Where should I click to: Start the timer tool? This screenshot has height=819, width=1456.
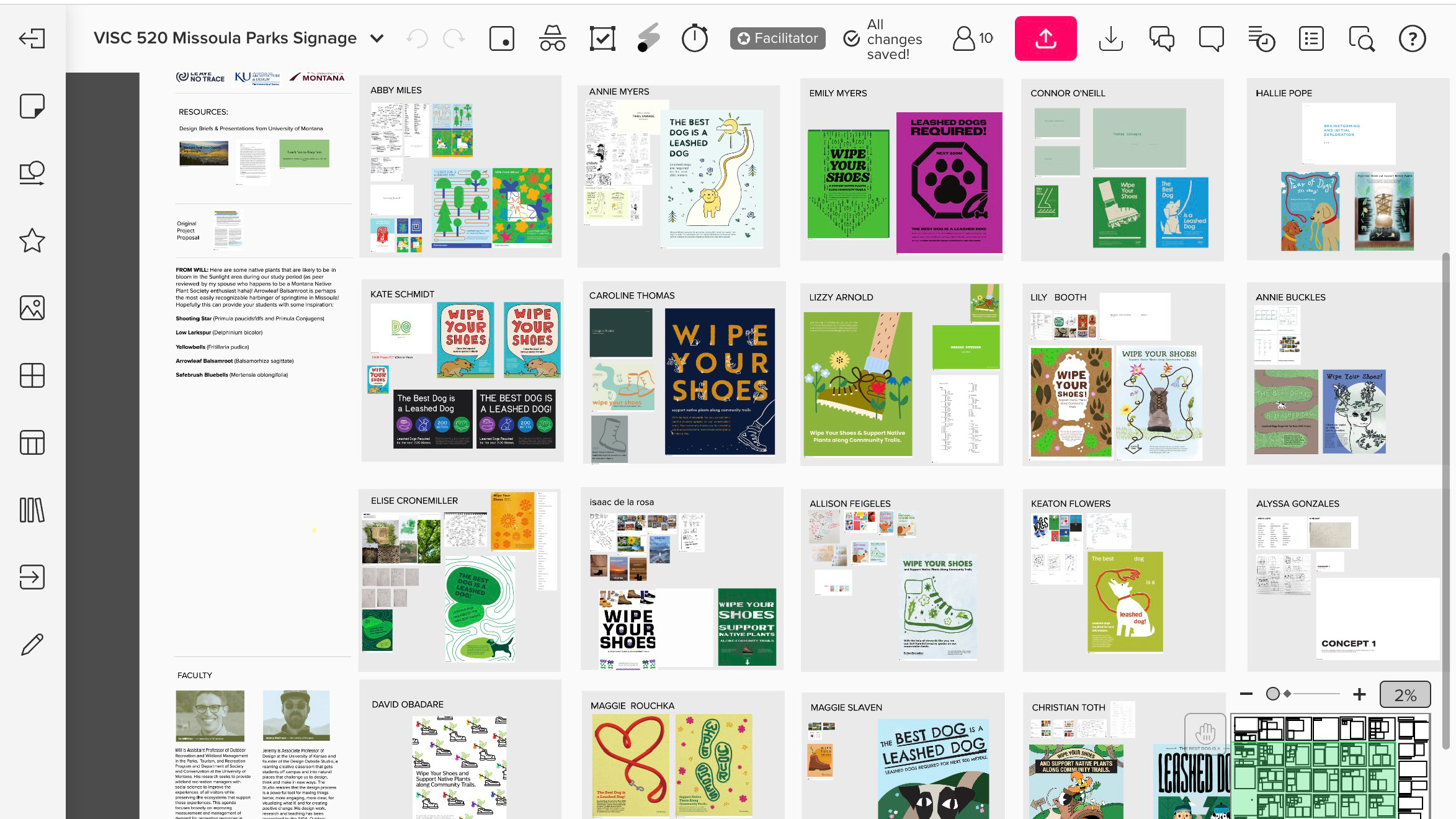pos(694,38)
